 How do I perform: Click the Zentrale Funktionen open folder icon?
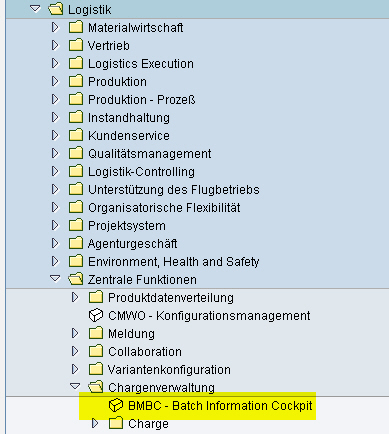click(x=76, y=279)
